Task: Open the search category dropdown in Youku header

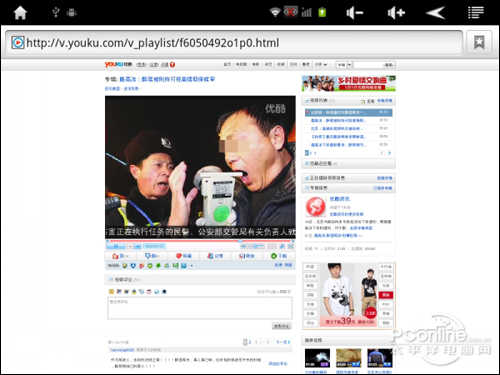Action: coord(344,65)
